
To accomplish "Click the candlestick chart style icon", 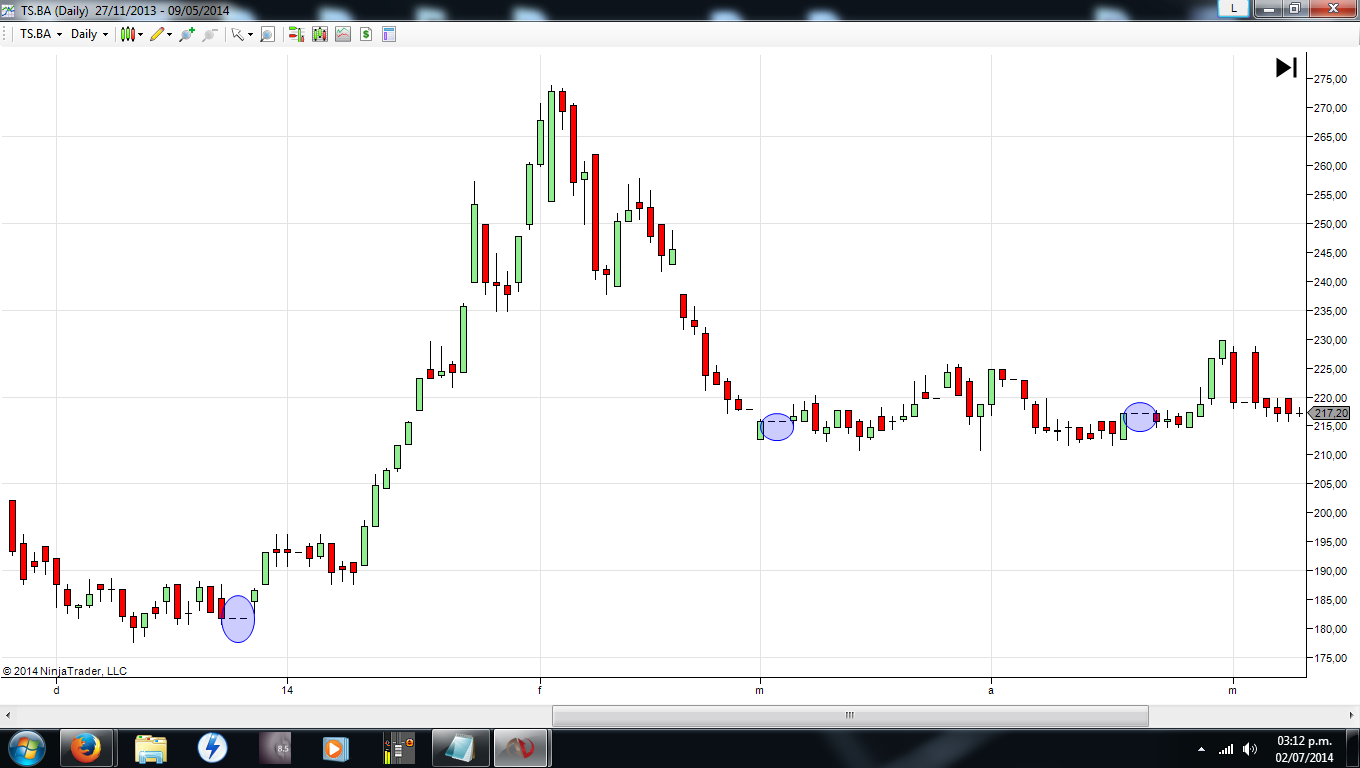I will pos(127,34).
